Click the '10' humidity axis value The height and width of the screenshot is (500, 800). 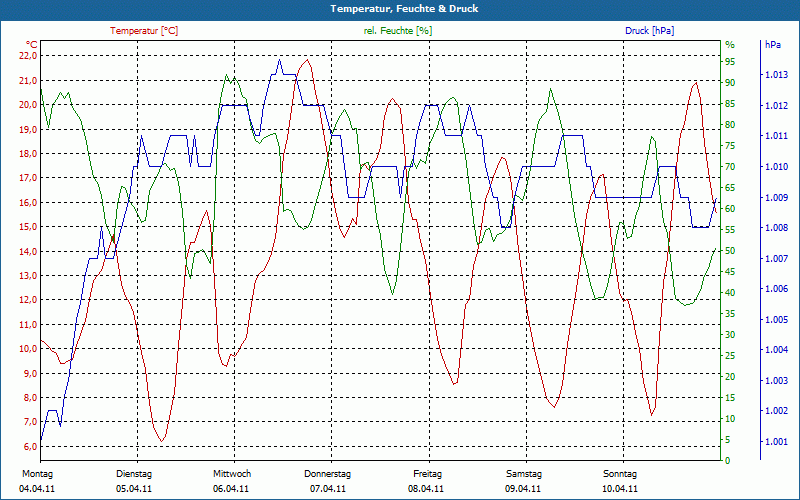point(730,419)
